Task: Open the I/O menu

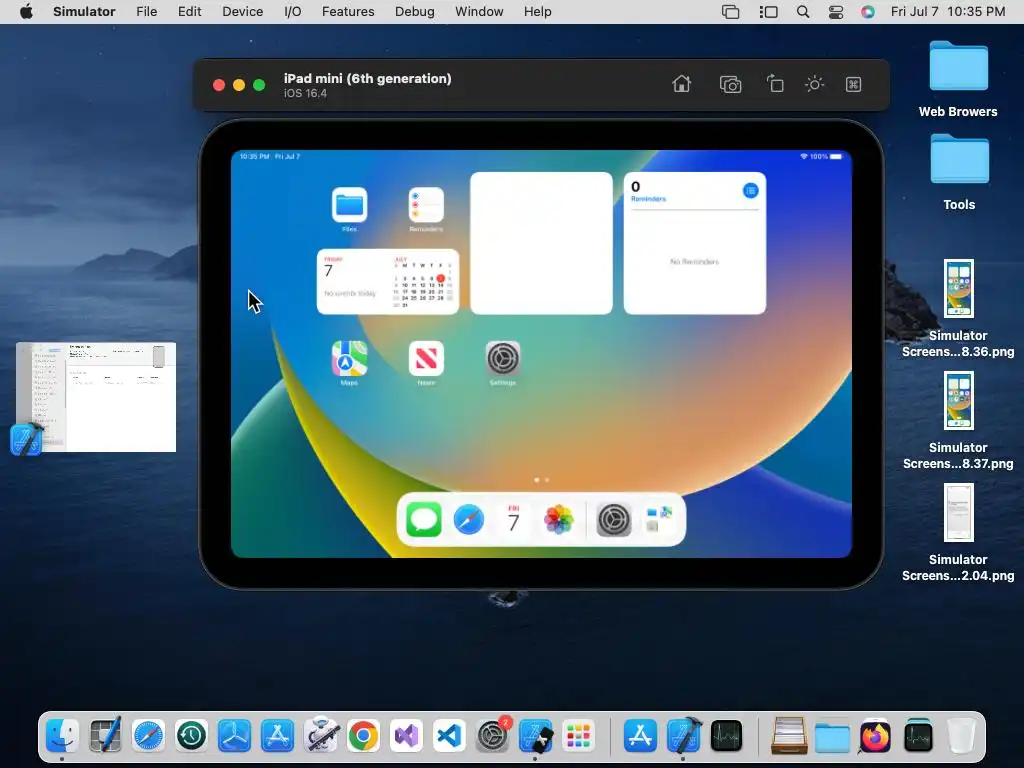Action: click(x=293, y=12)
